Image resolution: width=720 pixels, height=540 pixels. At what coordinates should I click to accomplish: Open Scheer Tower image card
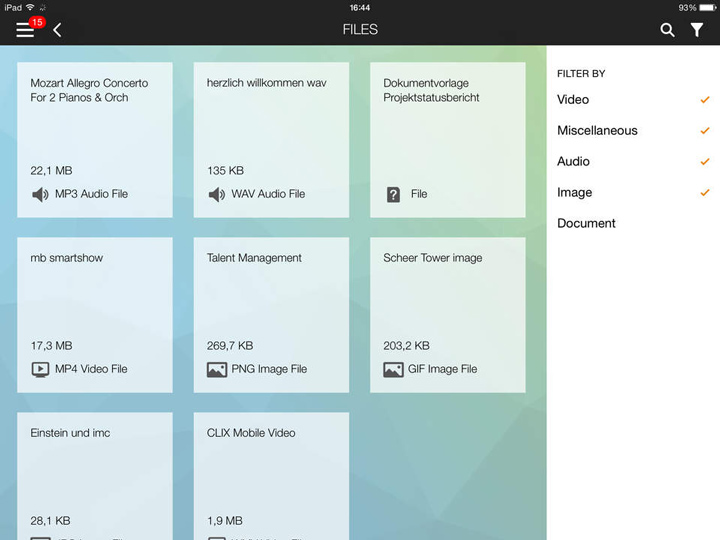click(448, 315)
